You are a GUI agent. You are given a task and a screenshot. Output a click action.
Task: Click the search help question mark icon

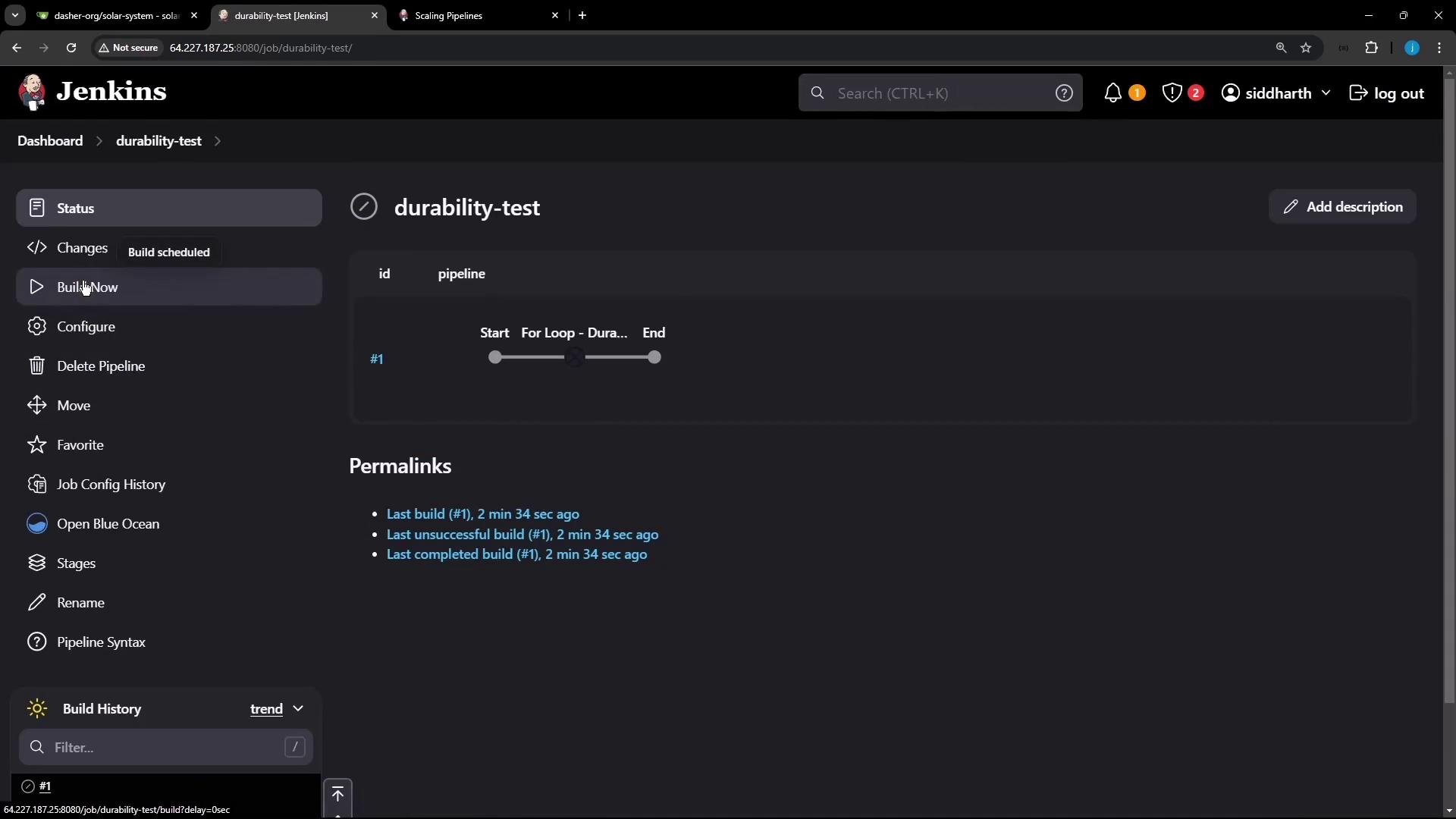(x=1064, y=93)
